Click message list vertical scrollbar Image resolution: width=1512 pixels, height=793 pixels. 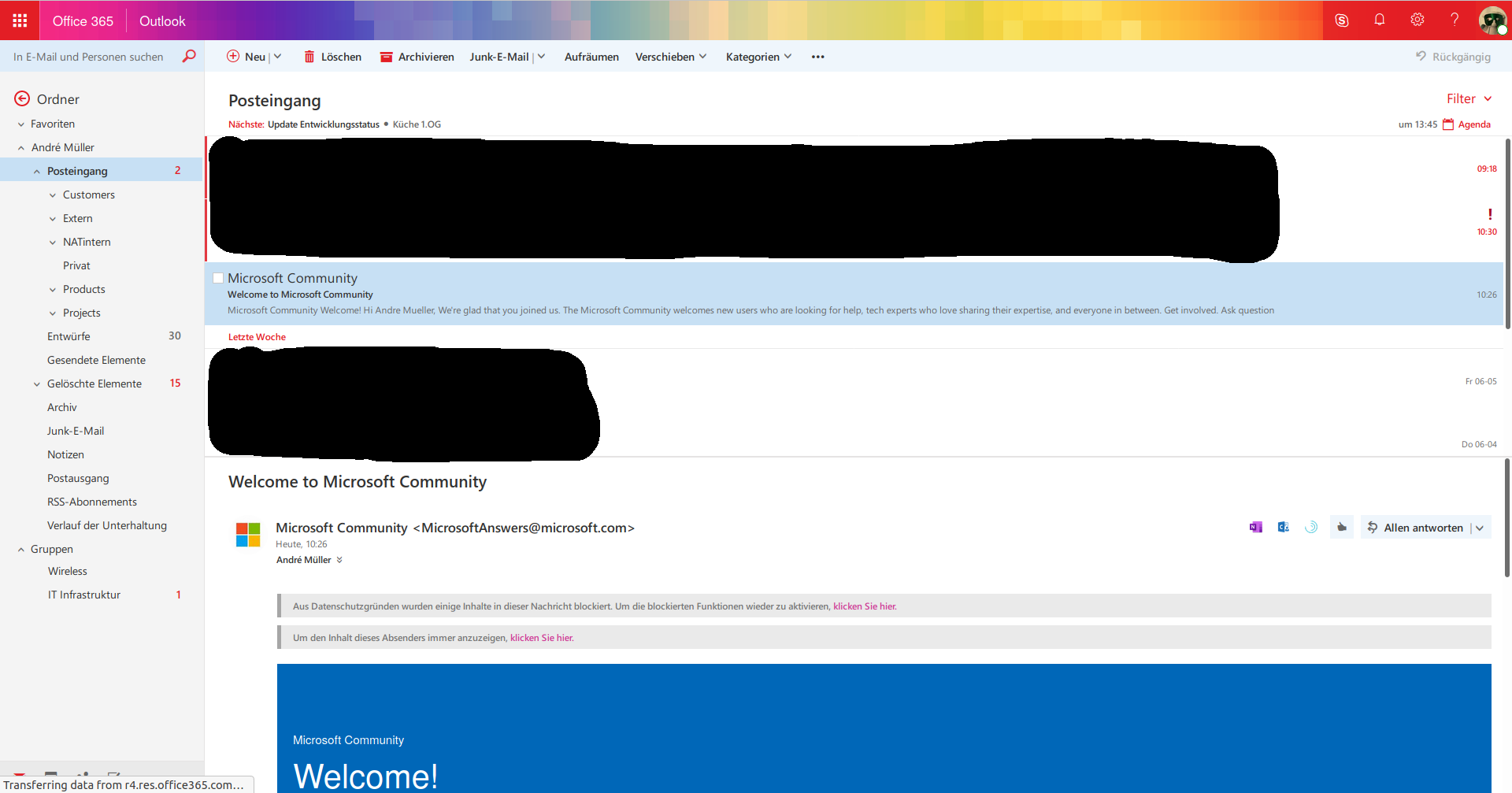click(x=1507, y=234)
